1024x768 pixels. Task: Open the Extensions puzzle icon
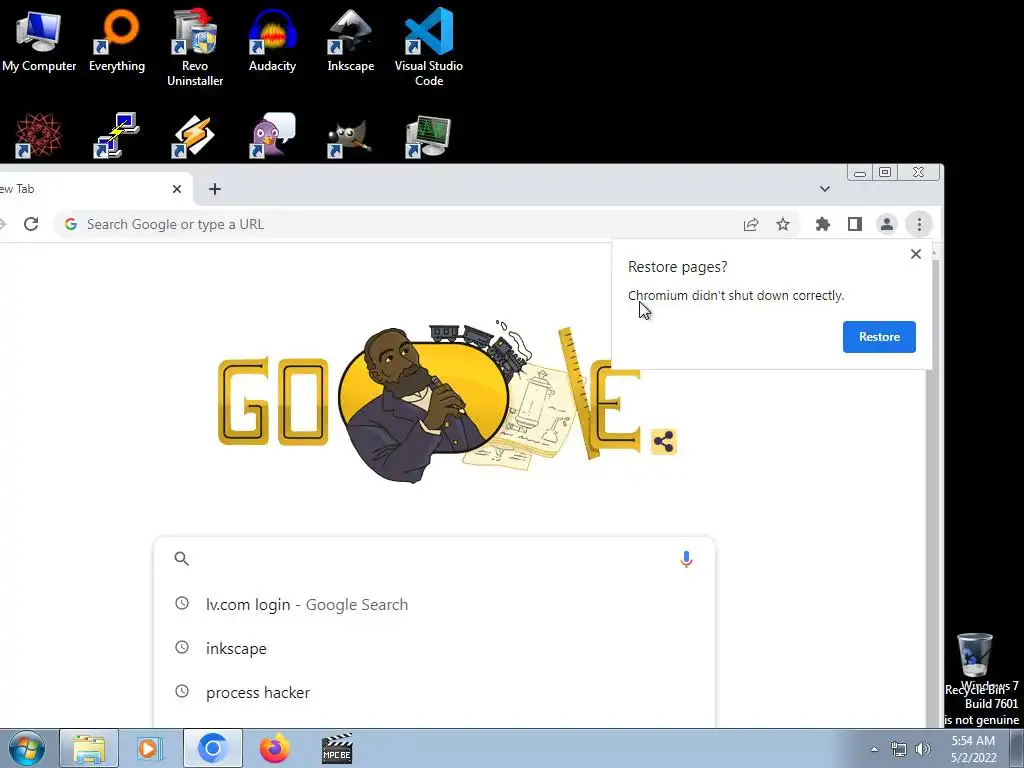[823, 225]
